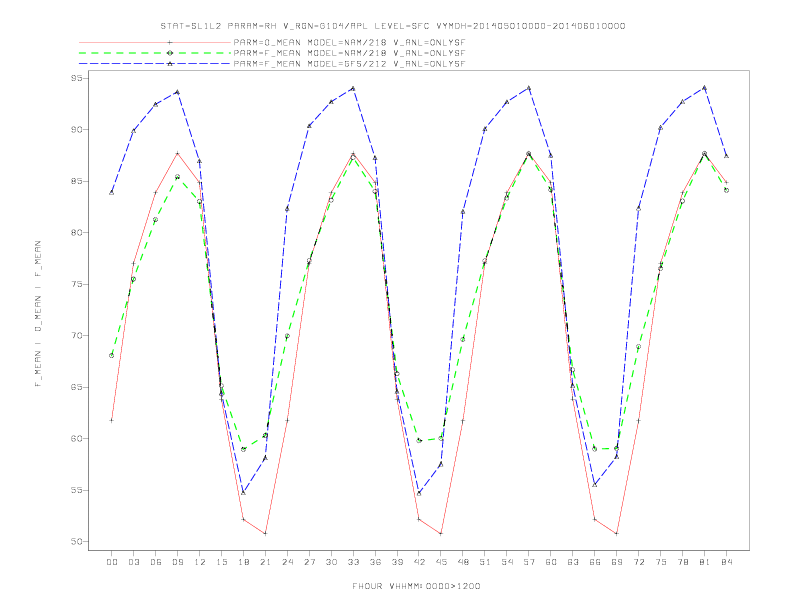Viewport: 792px width, 612px height.
Task: Click x-axis forecast hour label 12
Action: 200,562
